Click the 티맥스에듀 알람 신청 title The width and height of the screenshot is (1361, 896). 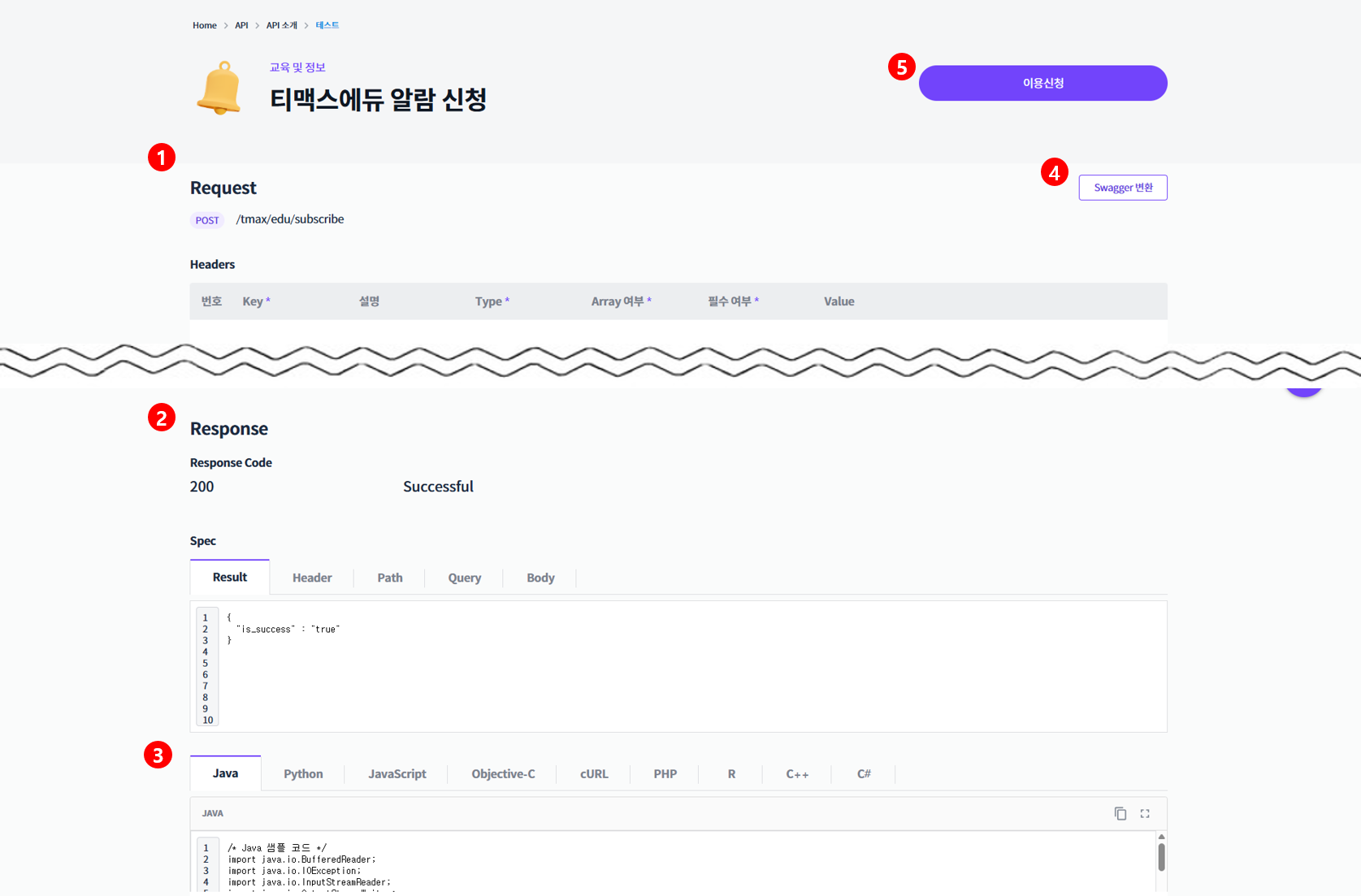pyautogui.click(x=378, y=99)
